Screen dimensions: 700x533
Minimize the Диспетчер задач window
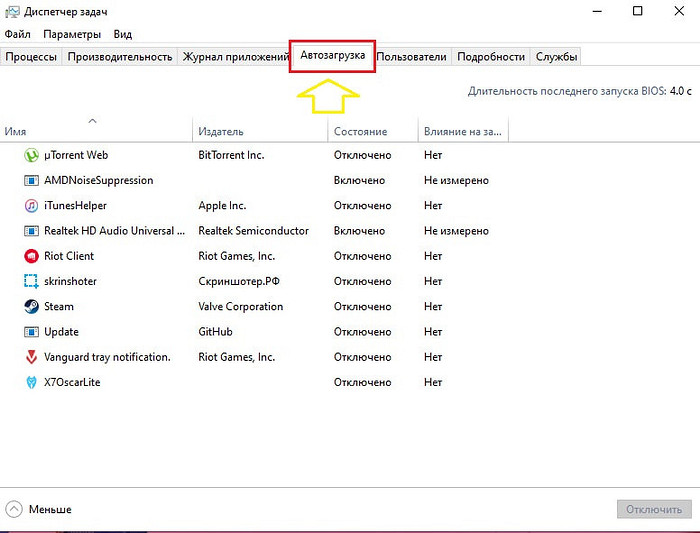597,11
